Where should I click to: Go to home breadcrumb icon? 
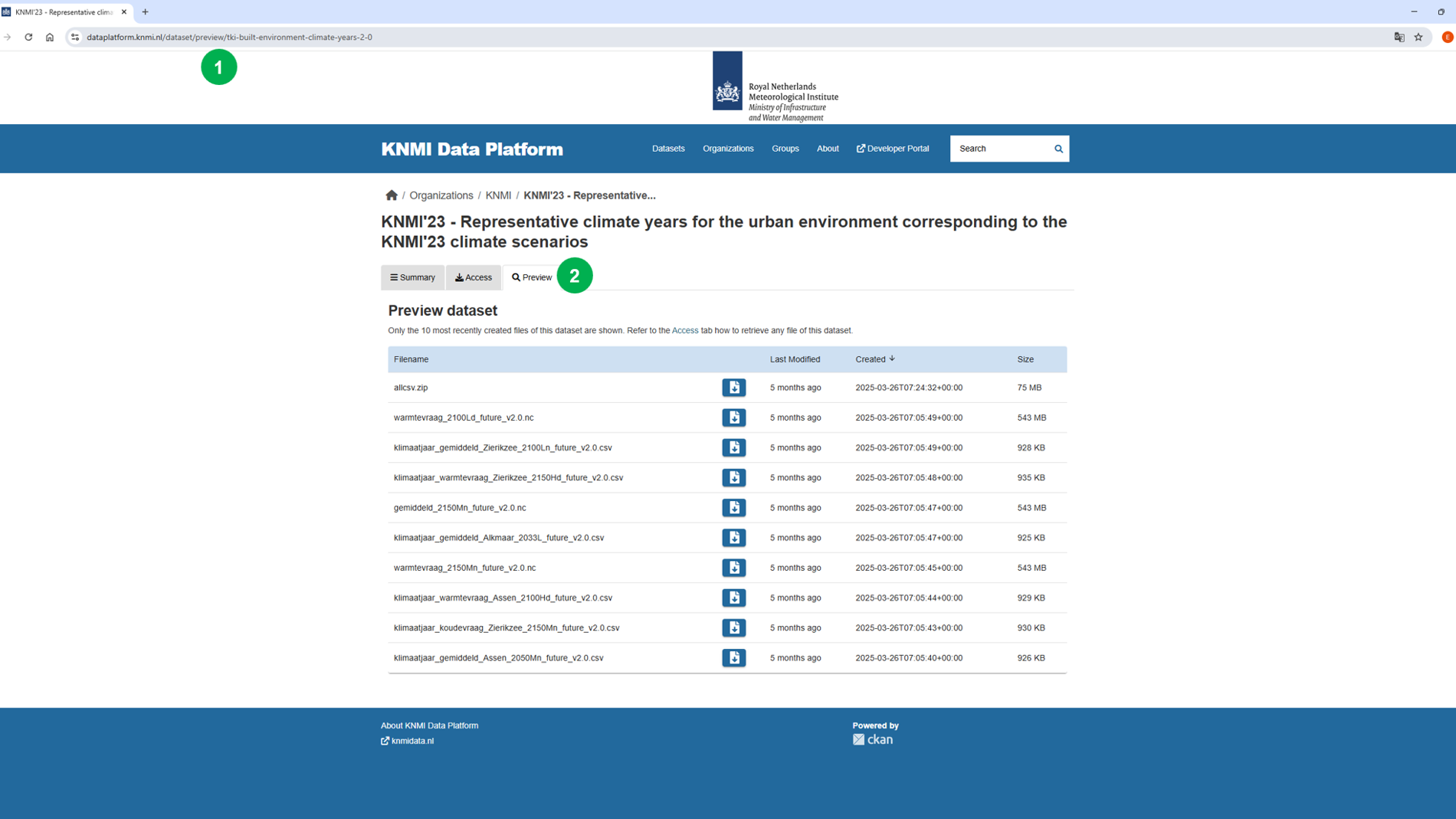(x=392, y=195)
